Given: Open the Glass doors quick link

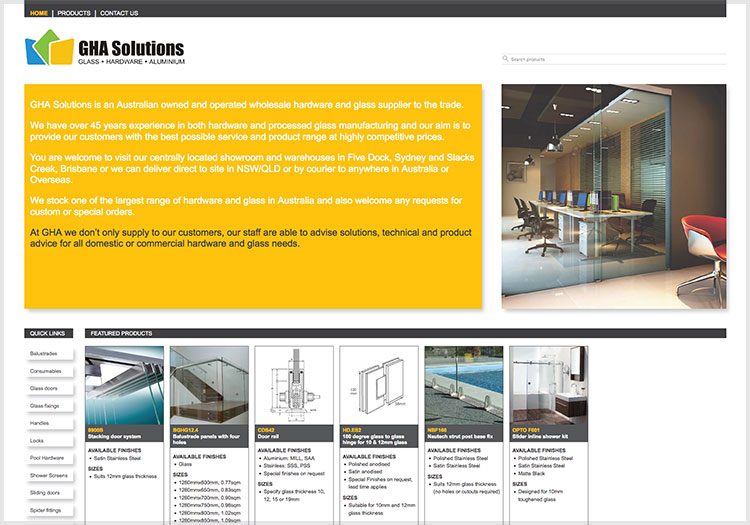Looking at the screenshot, I should pos(49,388).
